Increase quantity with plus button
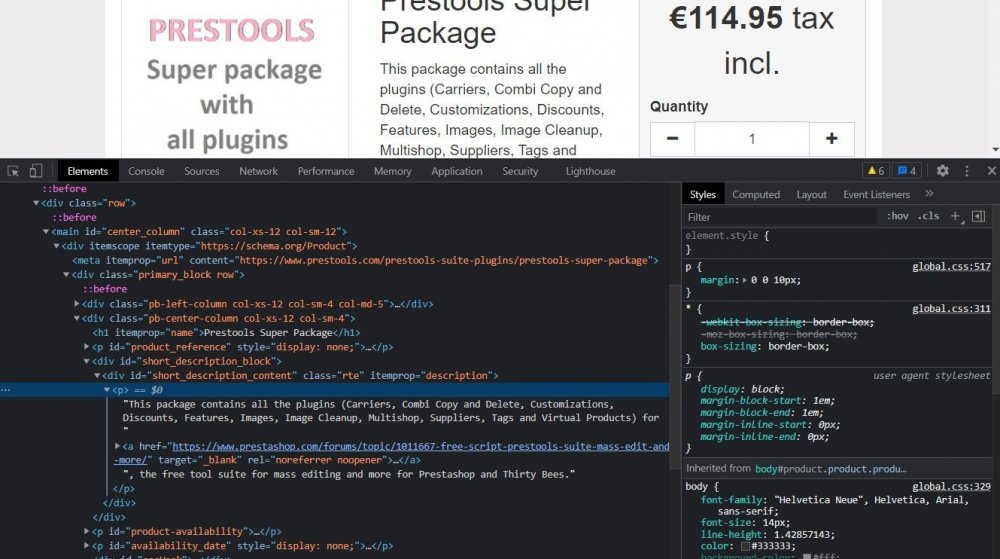Screen dimensions: 1000x559 click(x=832, y=139)
